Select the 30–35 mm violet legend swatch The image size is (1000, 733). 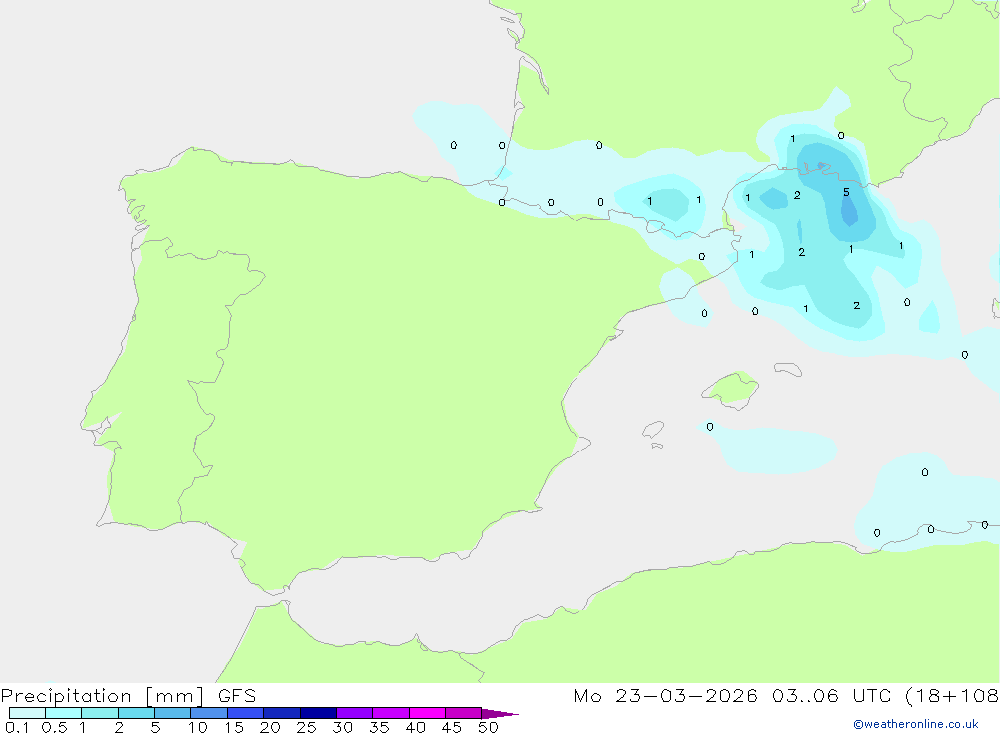(x=355, y=713)
